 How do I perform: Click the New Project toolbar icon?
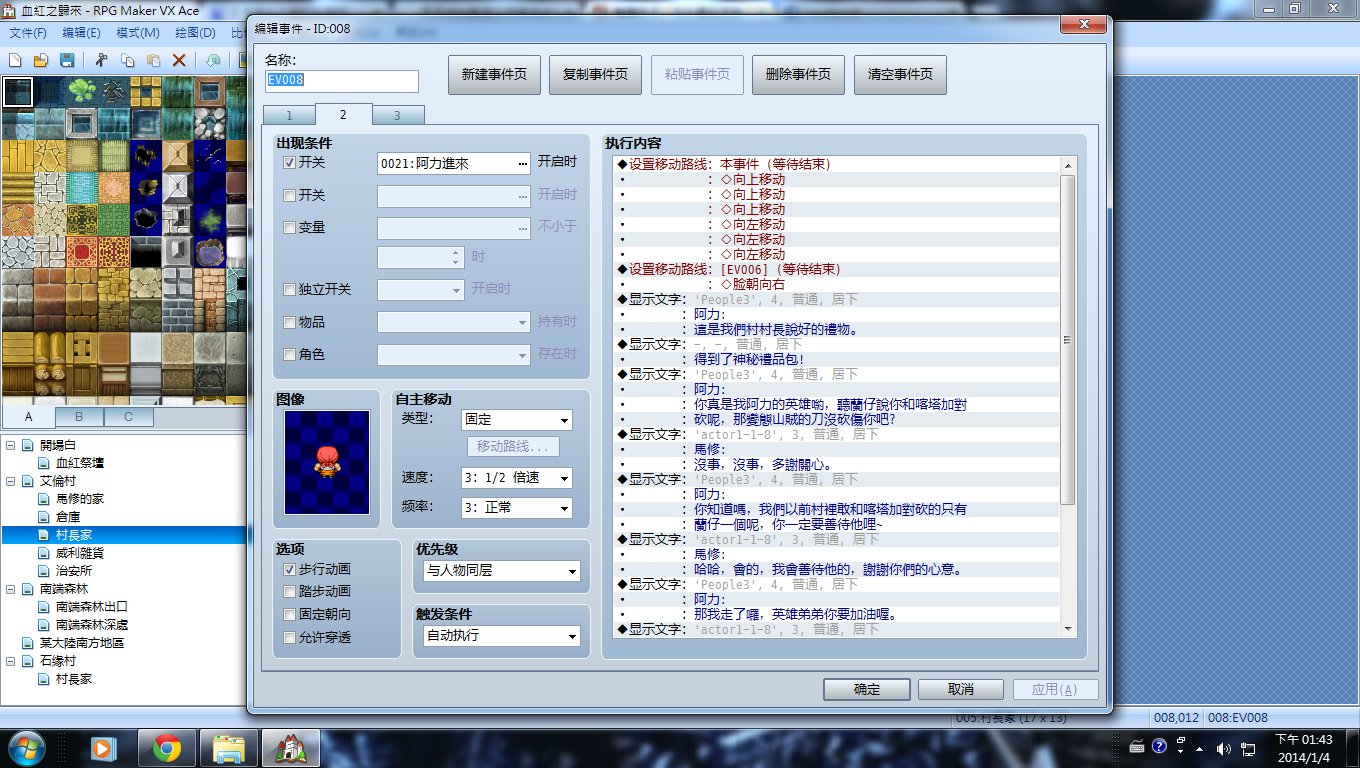tap(15, 60)
